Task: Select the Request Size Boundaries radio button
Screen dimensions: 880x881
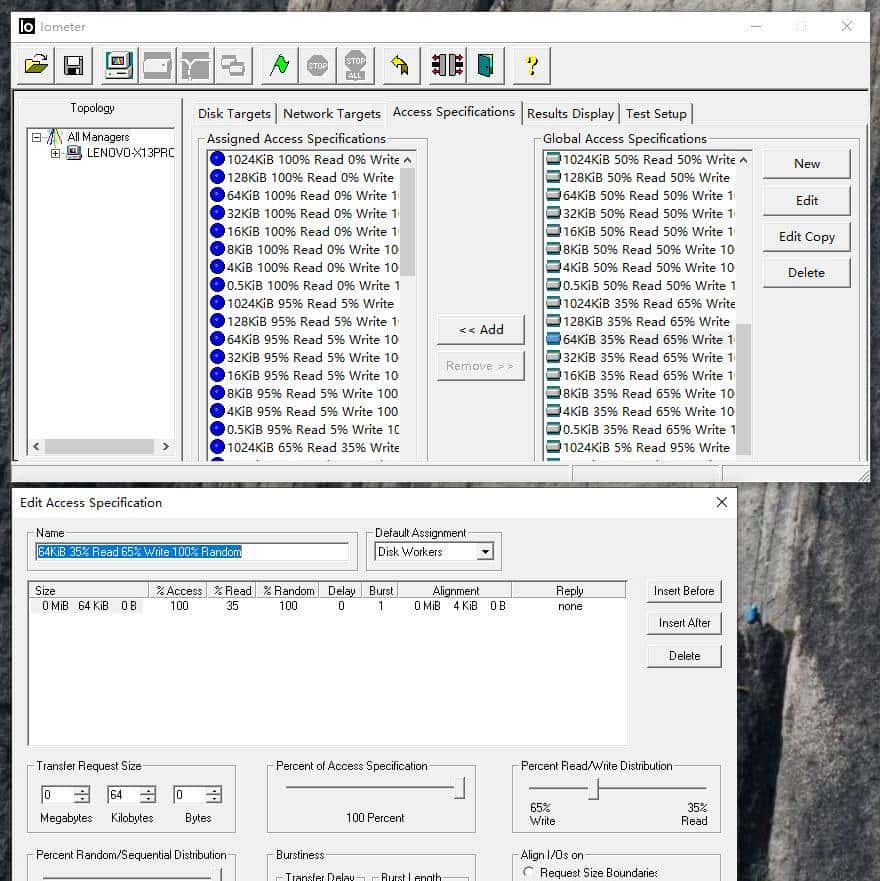Action: tap(529, 872)
